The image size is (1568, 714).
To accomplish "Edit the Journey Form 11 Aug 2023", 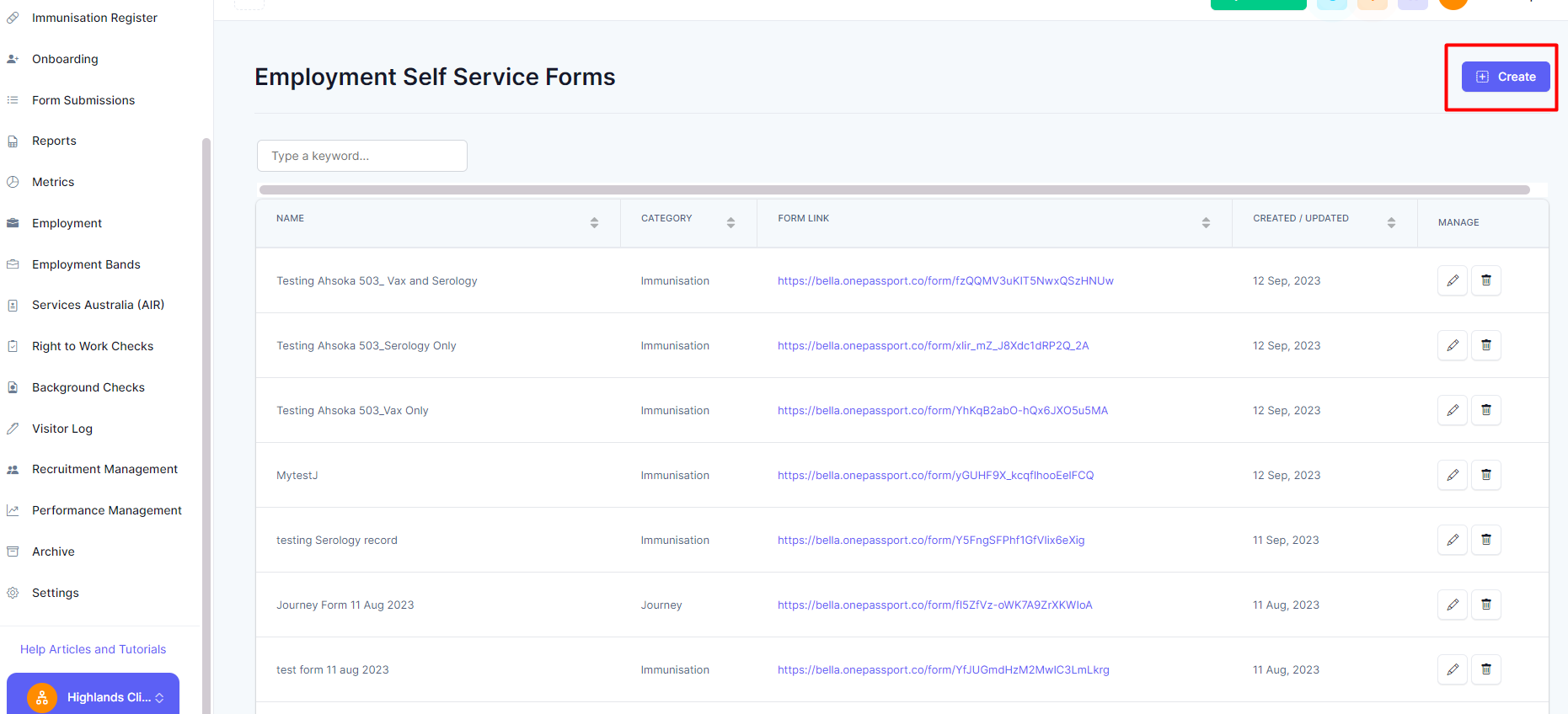I will point(1453,605).
